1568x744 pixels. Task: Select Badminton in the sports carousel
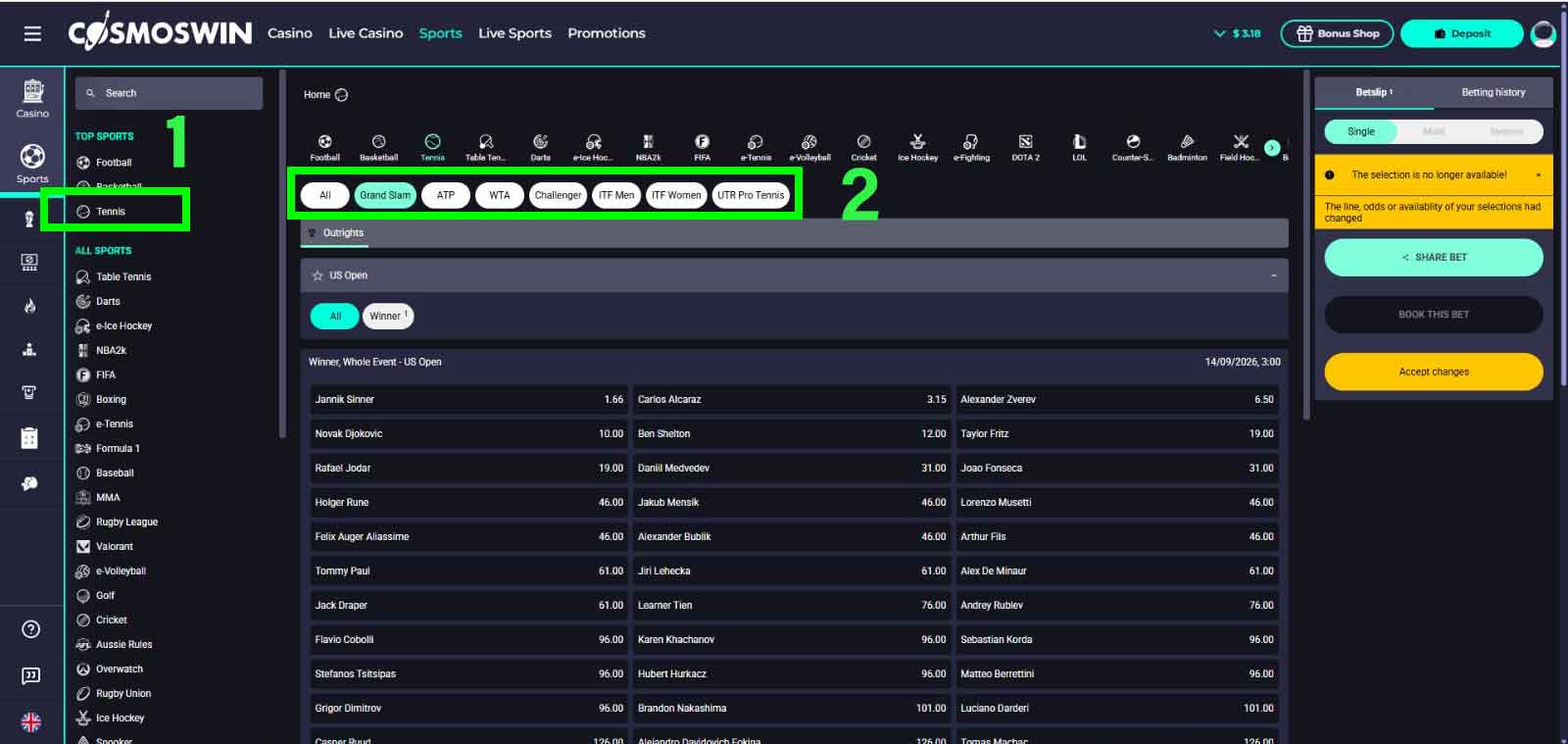click(1187, 147)
